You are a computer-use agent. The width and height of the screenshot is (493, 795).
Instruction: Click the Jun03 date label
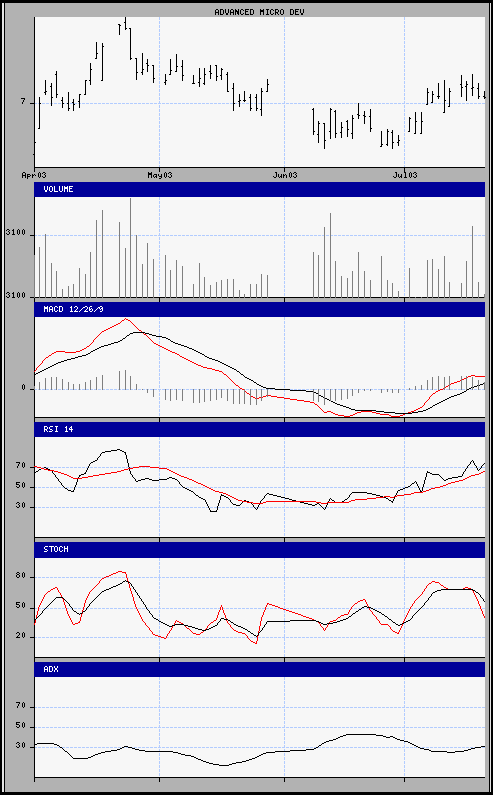[284, 175]
